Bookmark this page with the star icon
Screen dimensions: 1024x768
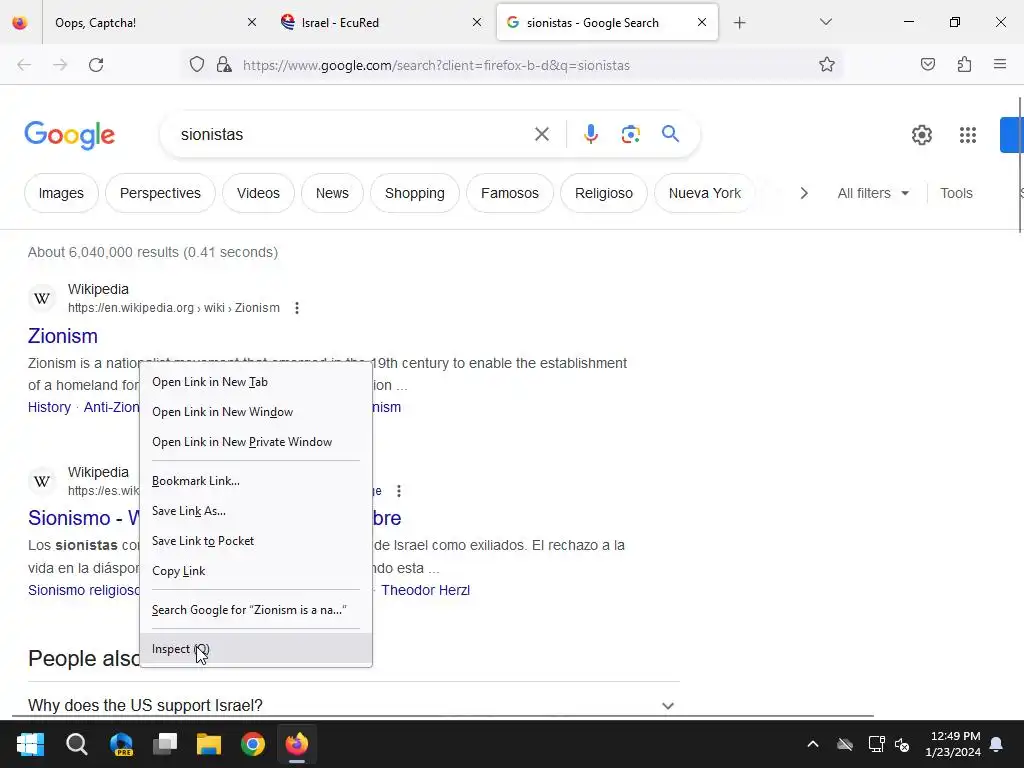point(827,65)
